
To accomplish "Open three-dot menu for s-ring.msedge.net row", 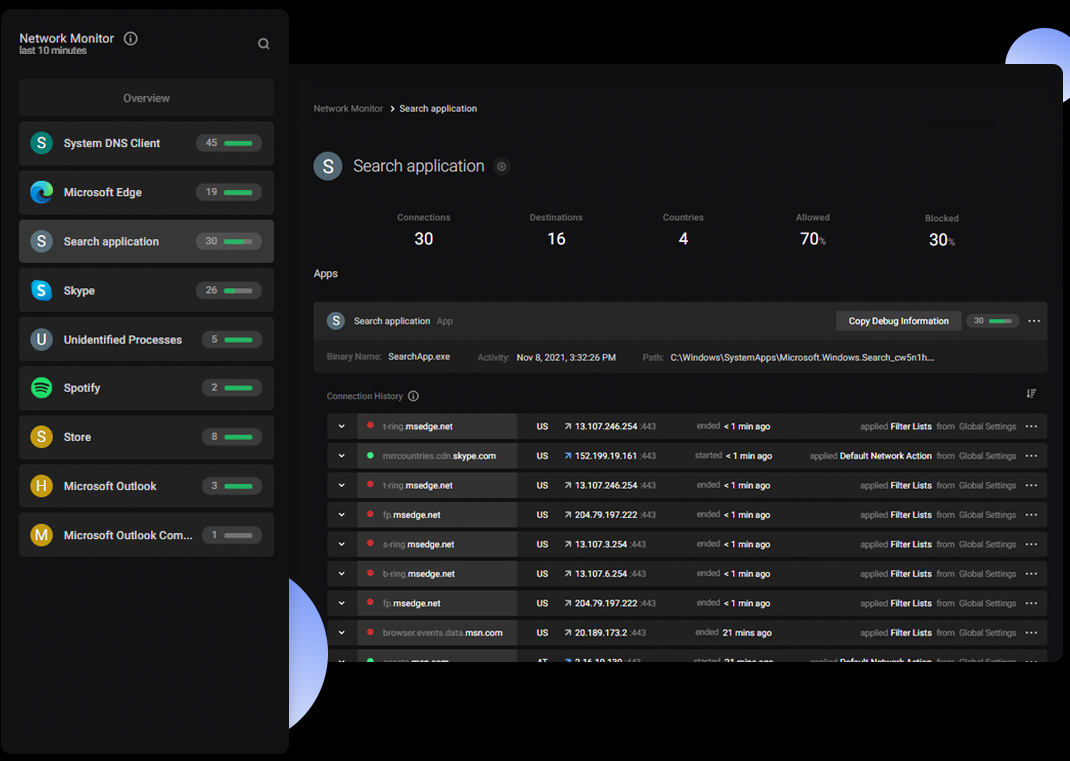I will coord(1031,545).
